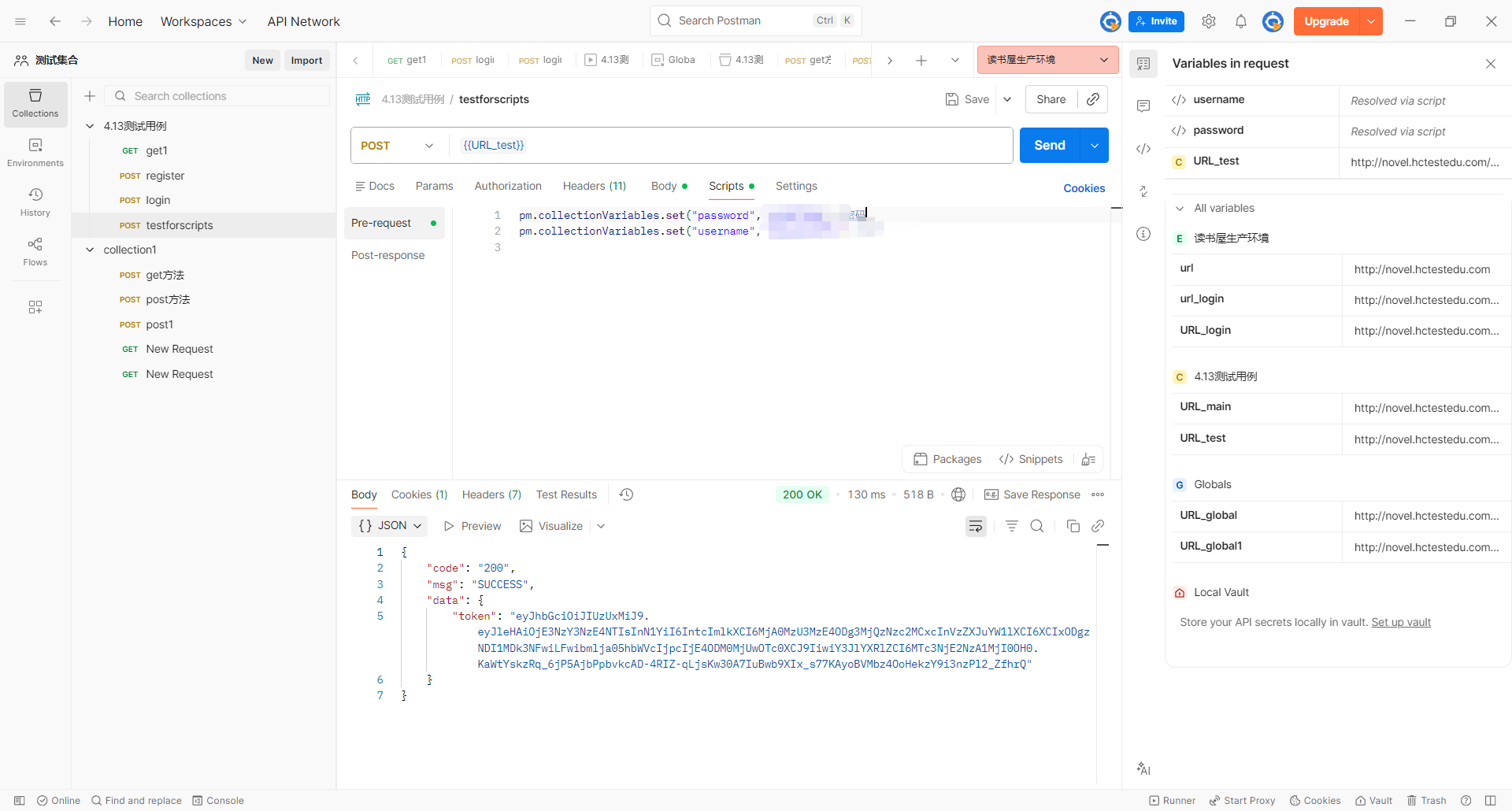Open the configure sidebar apps icon
The image size is (1512, 811).
[x=35, y=307]
